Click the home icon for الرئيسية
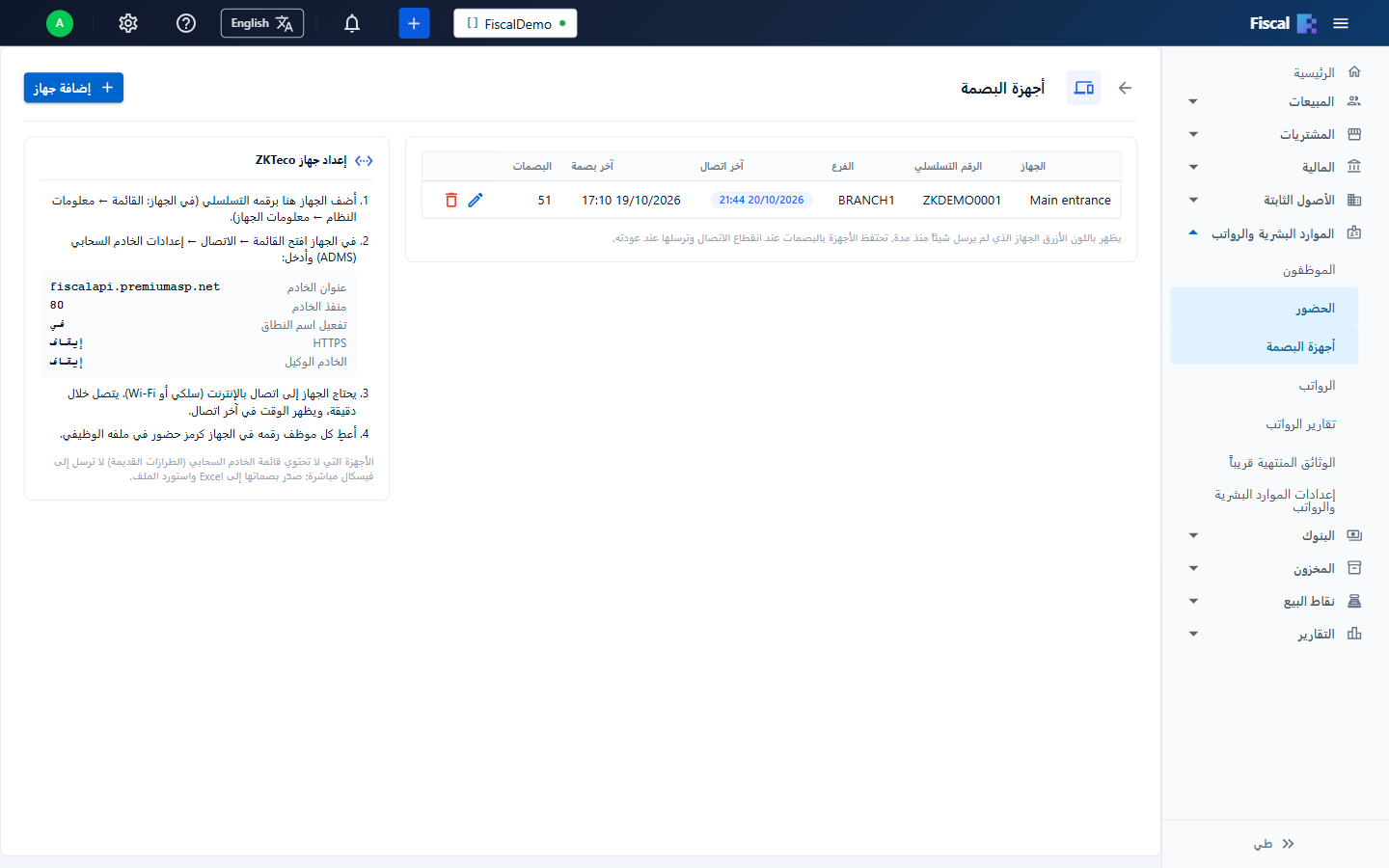This screenshot has width=1389, height=868. click(1354, 72)
